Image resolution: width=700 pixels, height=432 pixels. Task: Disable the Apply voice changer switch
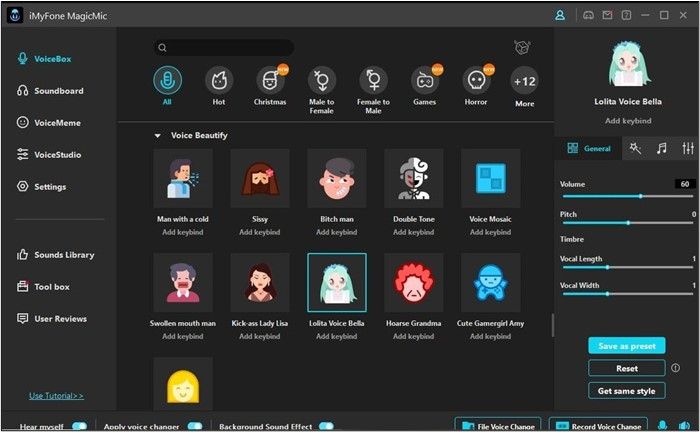pyautogui.click(x=195, y=426)
